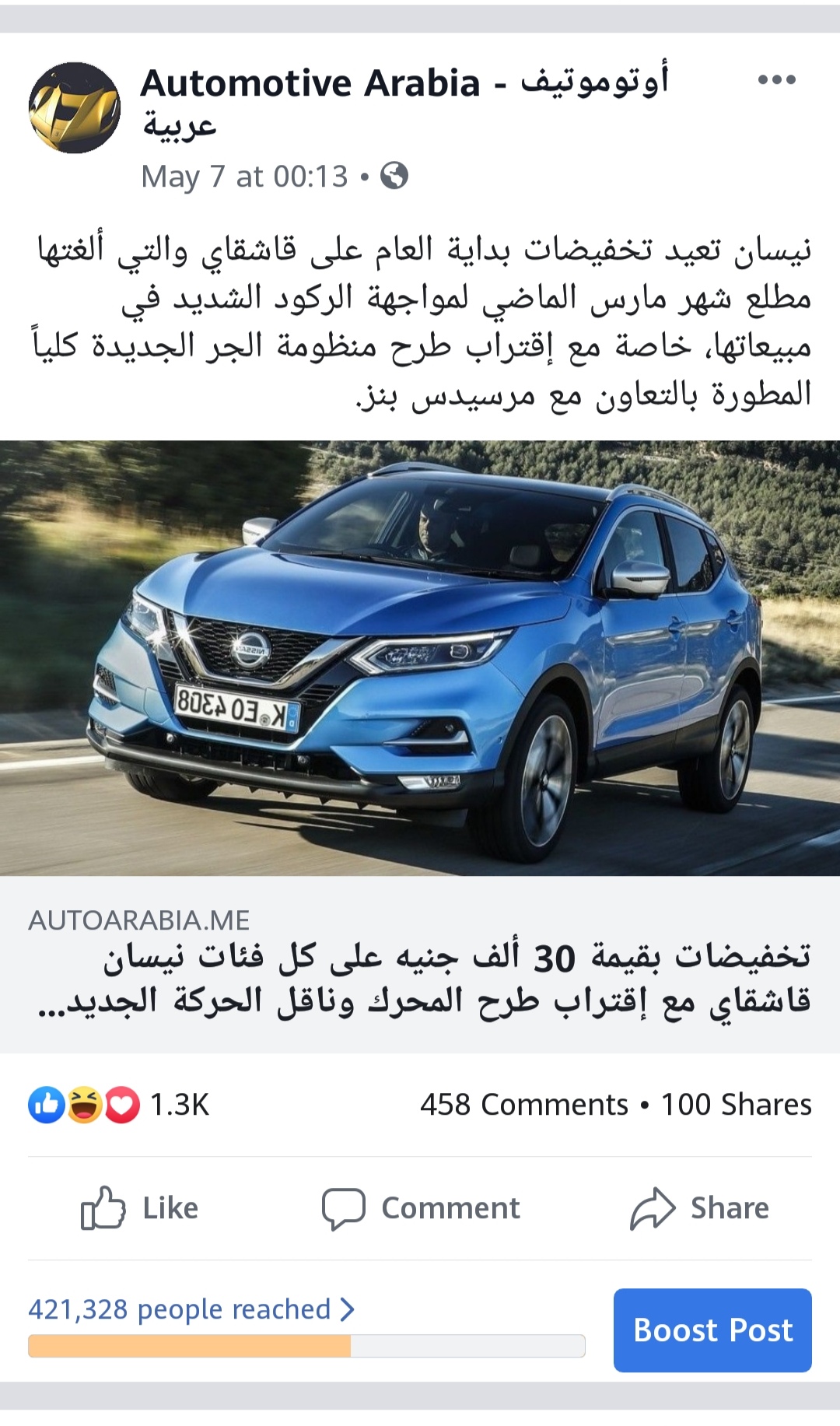Open the 1.3K reactions count
840x1426 pixels.
coord(180,1105)
